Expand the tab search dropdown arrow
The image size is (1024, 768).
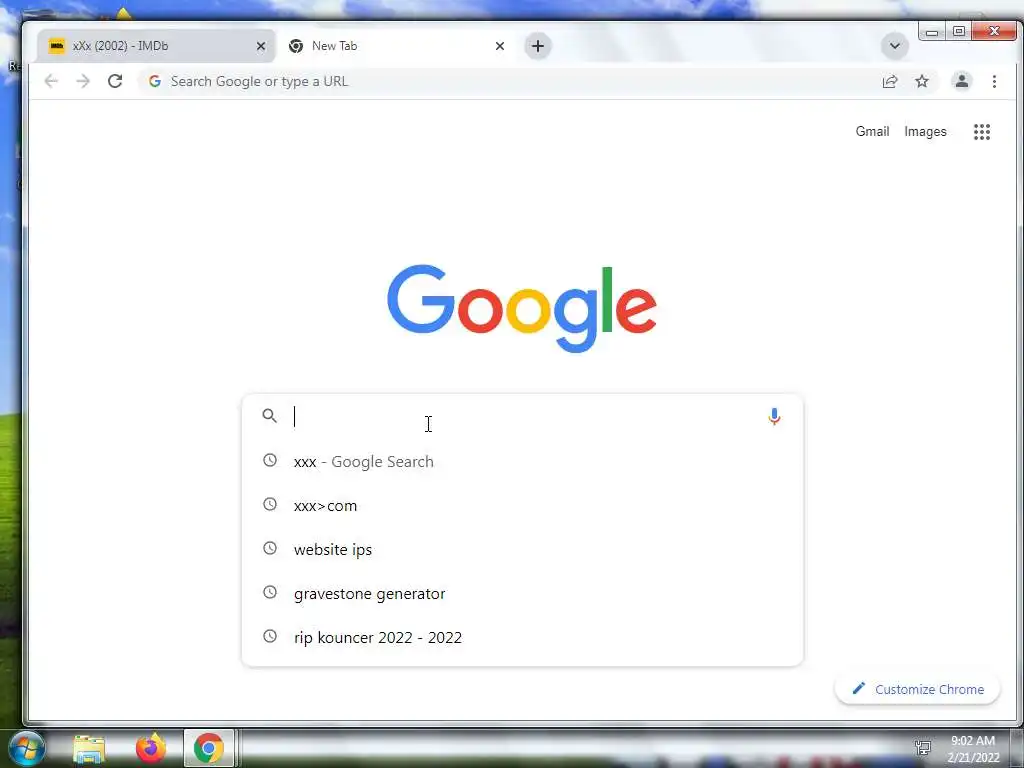tap(895, 46)
